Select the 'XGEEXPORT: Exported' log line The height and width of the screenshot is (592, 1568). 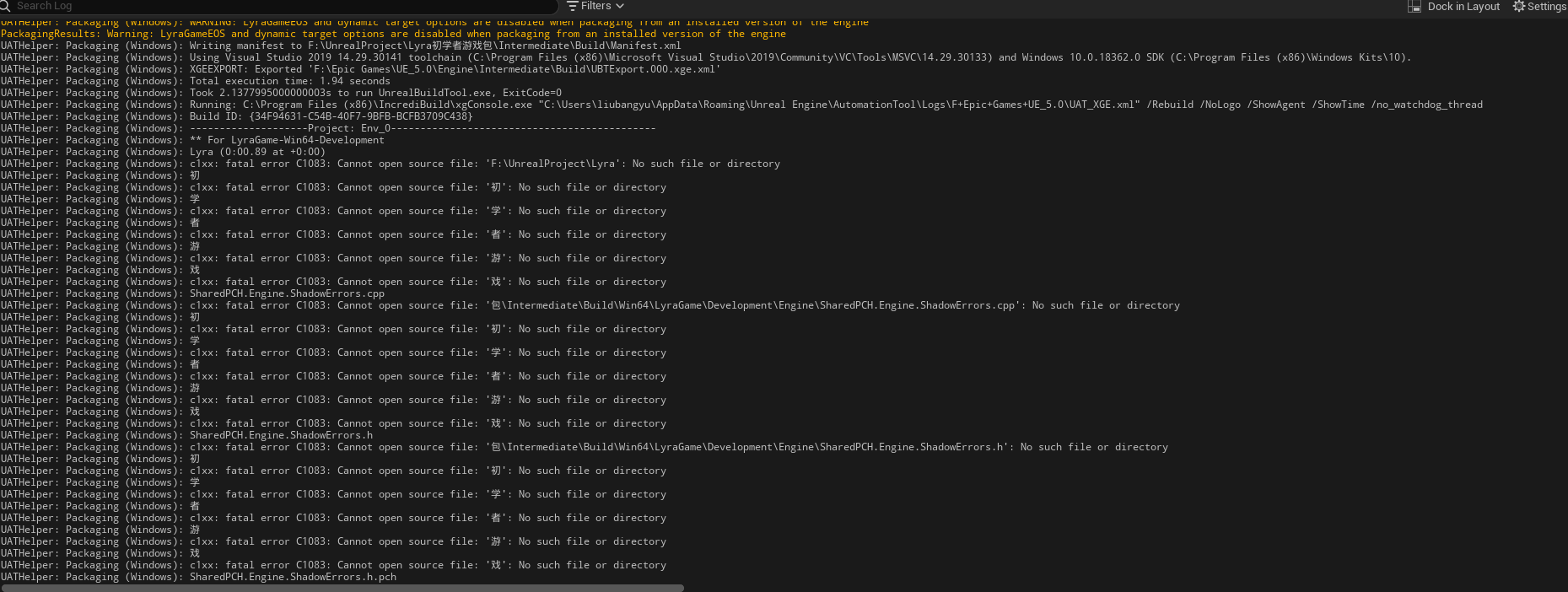(360, 69)
